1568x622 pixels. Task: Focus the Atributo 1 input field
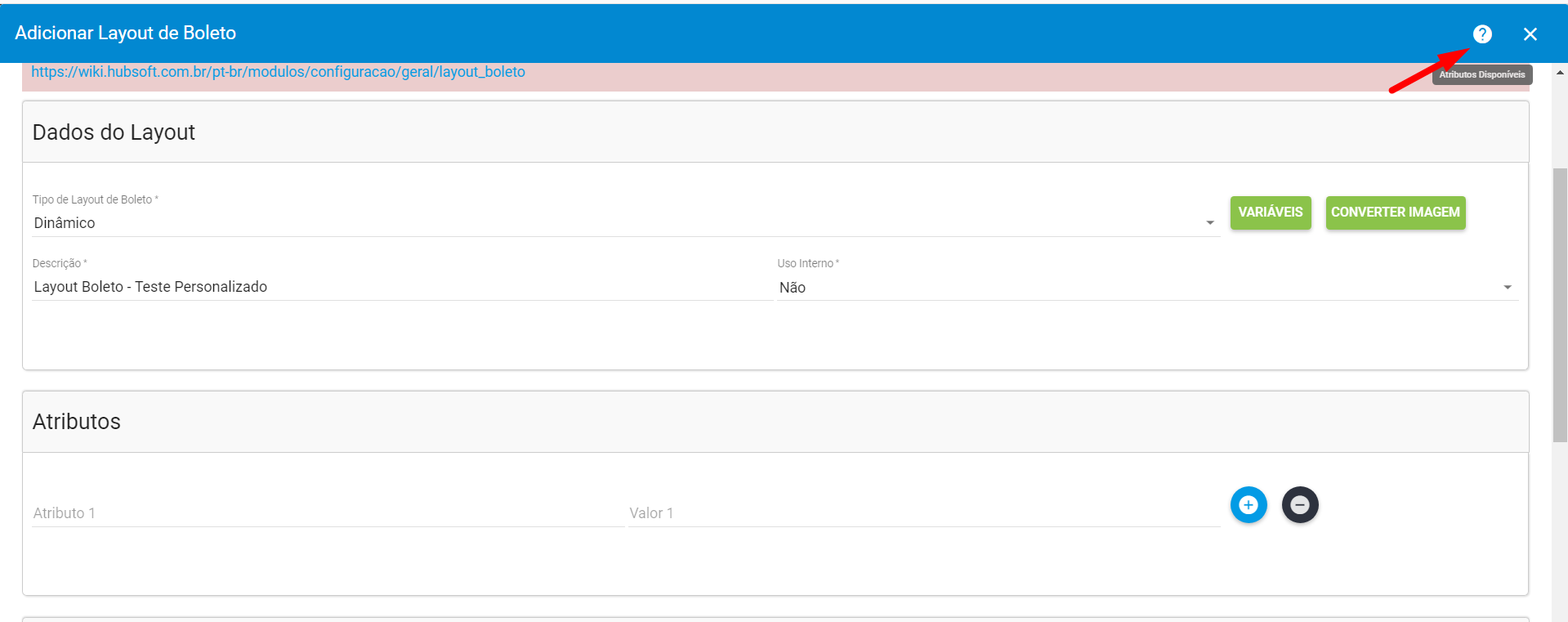[328, 513]
